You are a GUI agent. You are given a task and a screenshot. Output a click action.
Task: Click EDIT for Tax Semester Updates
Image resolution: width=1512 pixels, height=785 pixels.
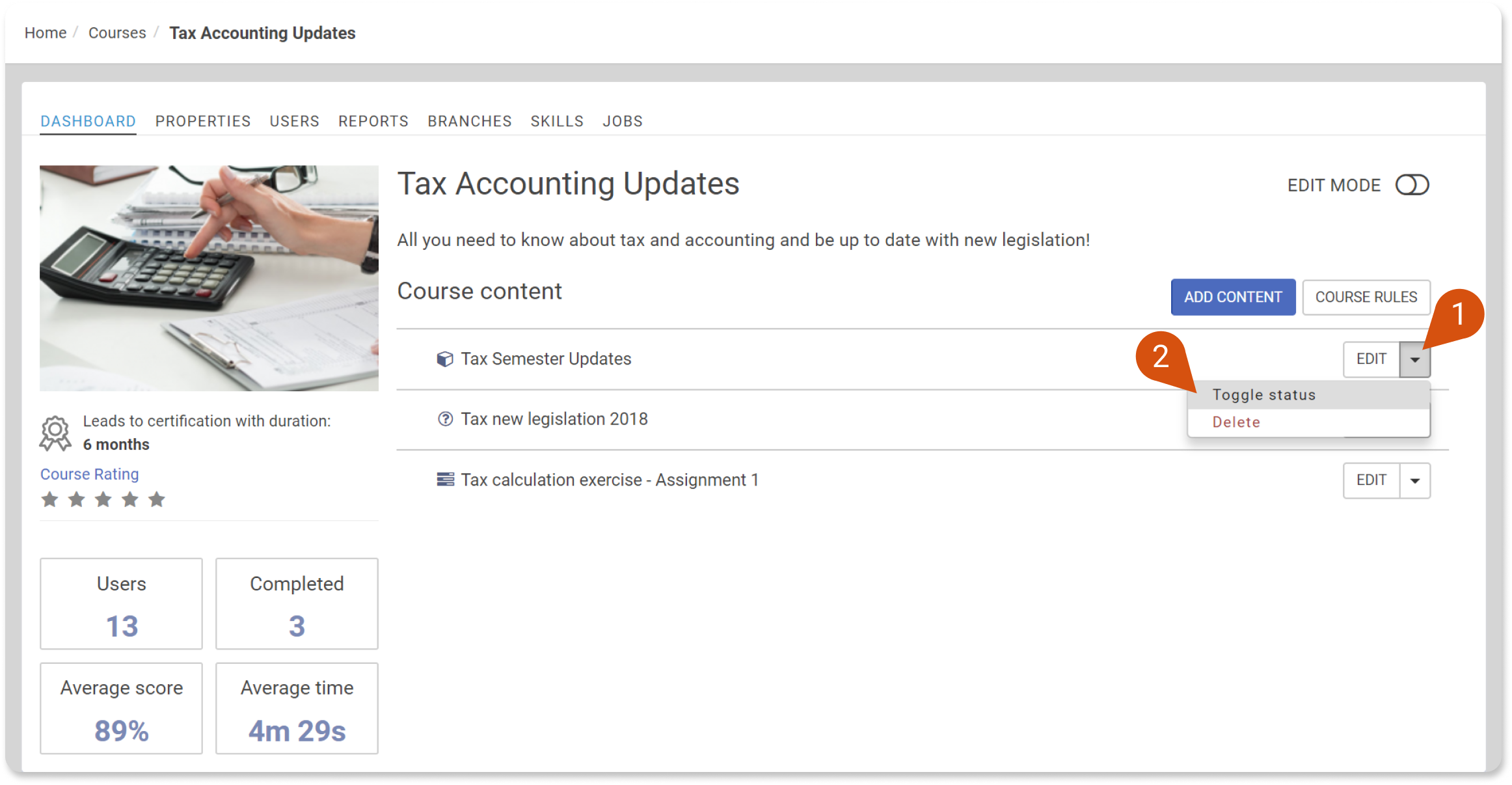(1371, 359)
